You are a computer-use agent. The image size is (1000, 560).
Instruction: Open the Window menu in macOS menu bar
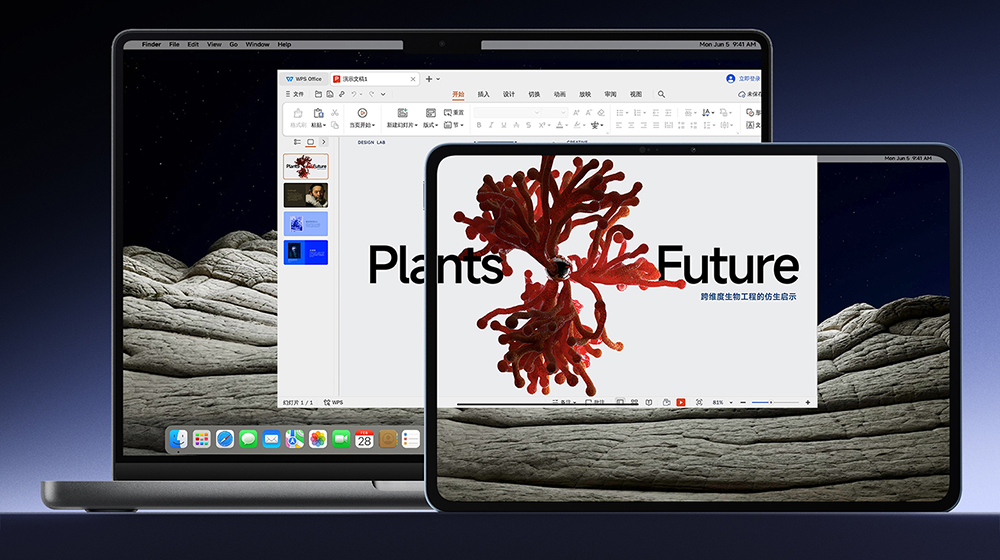coord(258,45)
